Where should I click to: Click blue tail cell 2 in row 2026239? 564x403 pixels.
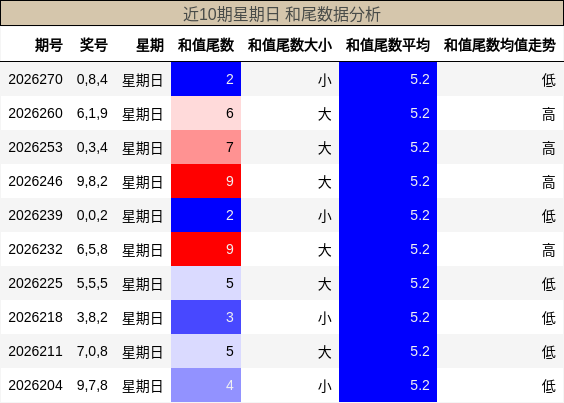coord(206,215)
